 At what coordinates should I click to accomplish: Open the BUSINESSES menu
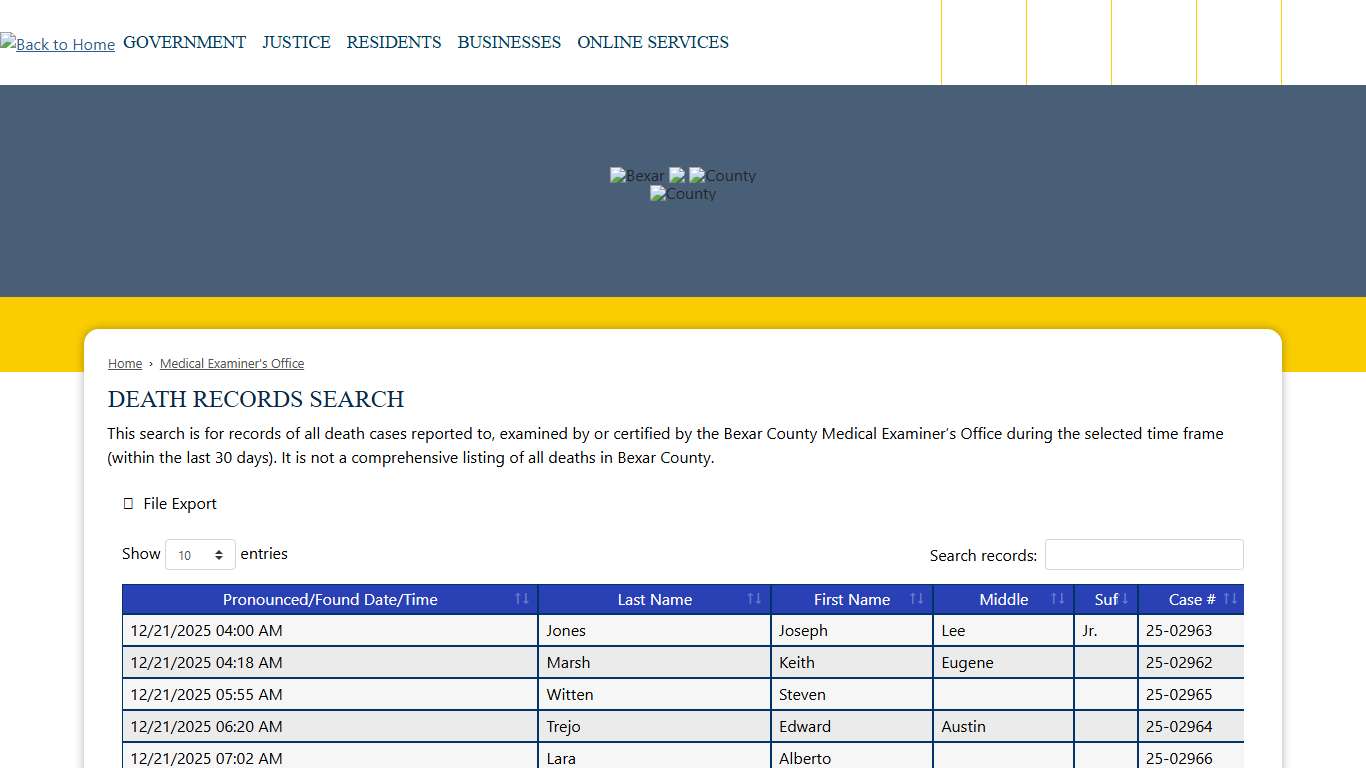(509, 42)
